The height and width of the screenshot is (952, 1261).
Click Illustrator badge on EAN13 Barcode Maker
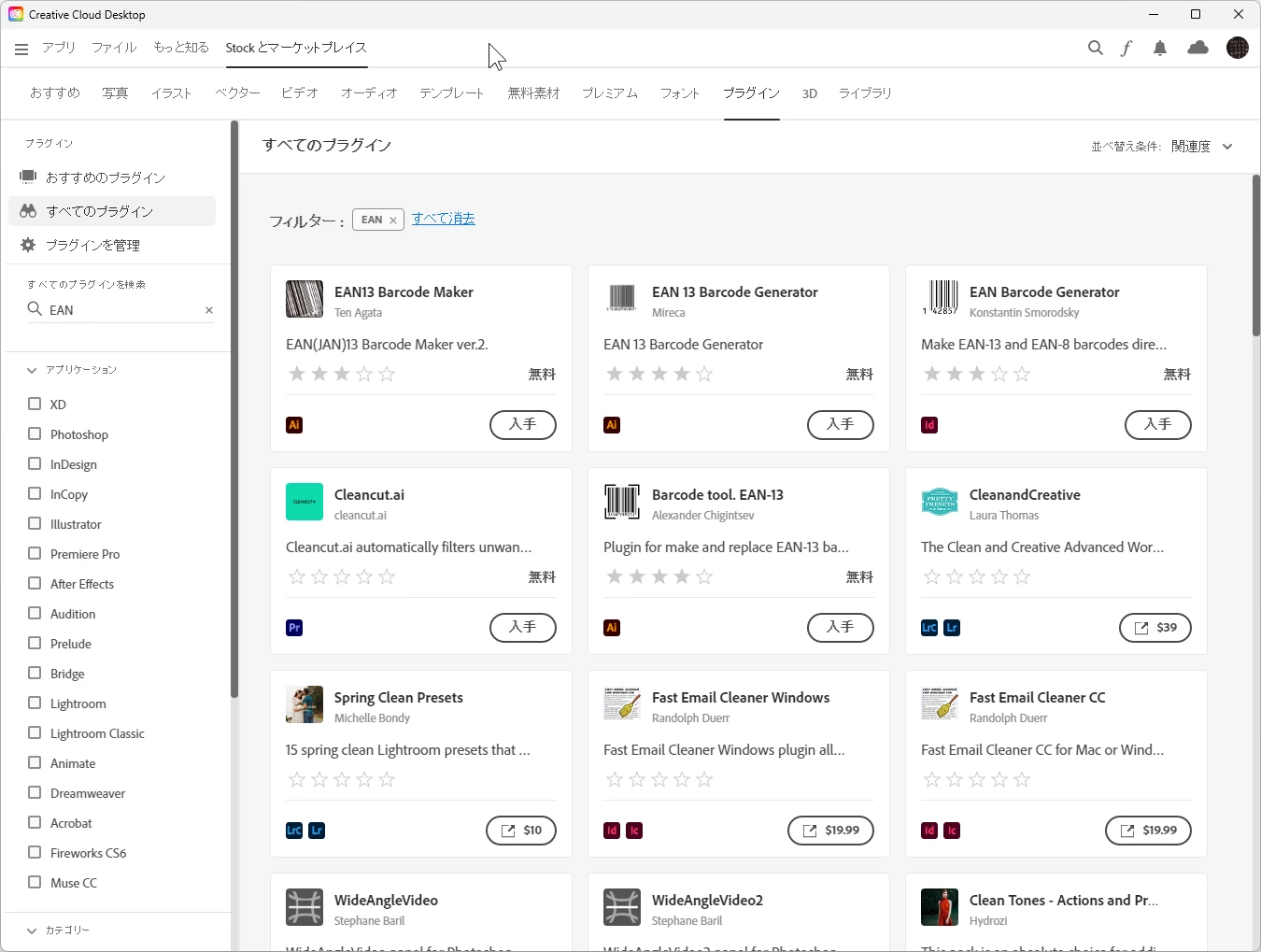[x=294, y=425]
